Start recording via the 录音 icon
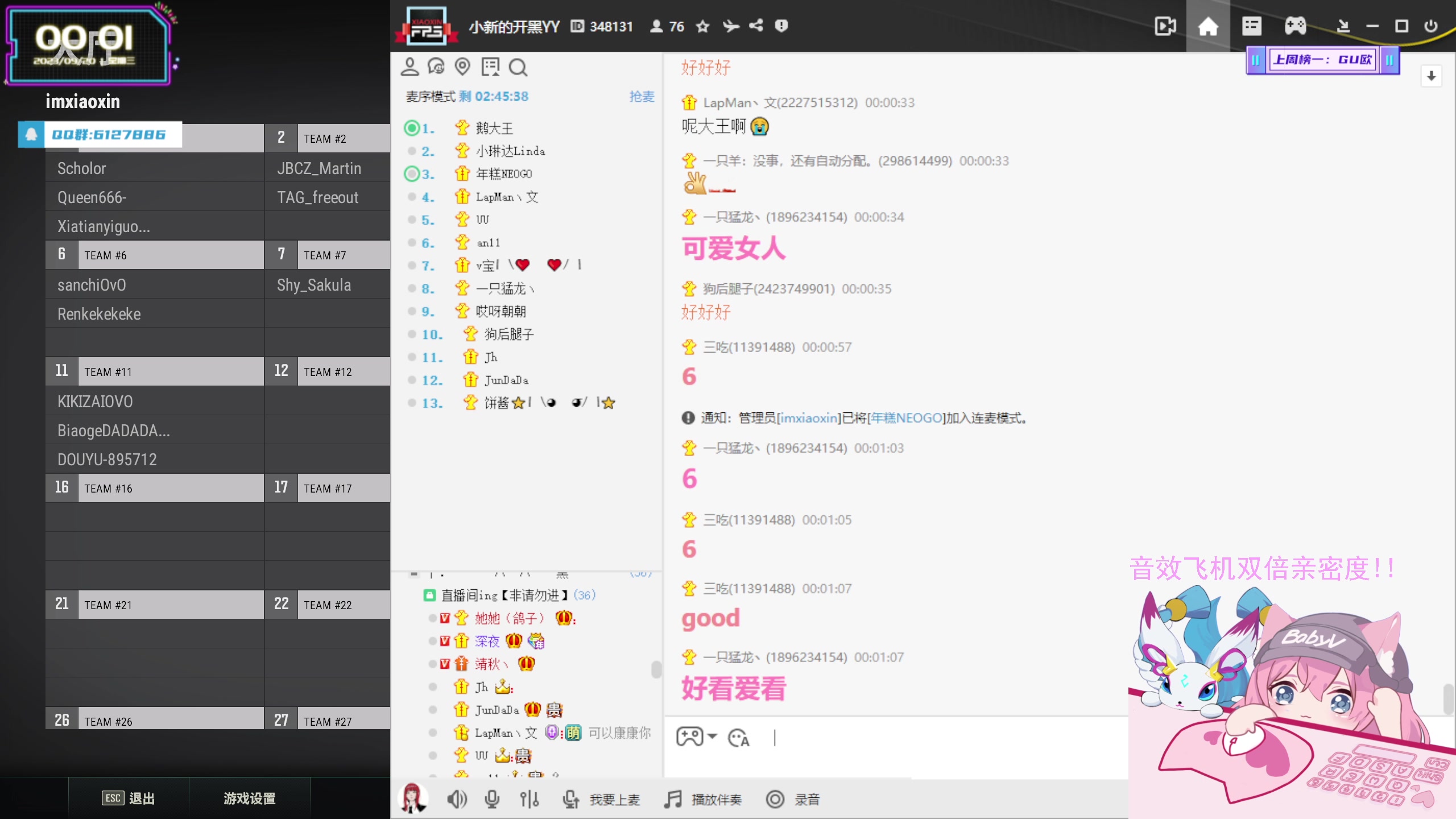The width and height of the screenshot is (1456, 819). click(x=775, y=799)
